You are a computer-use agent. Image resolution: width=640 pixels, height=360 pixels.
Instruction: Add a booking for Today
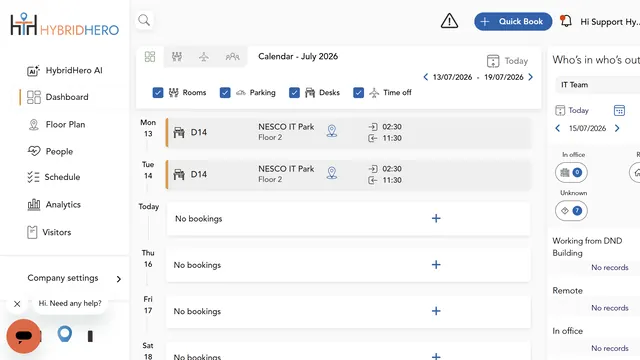pyautogui.click(x=436, y=218)
